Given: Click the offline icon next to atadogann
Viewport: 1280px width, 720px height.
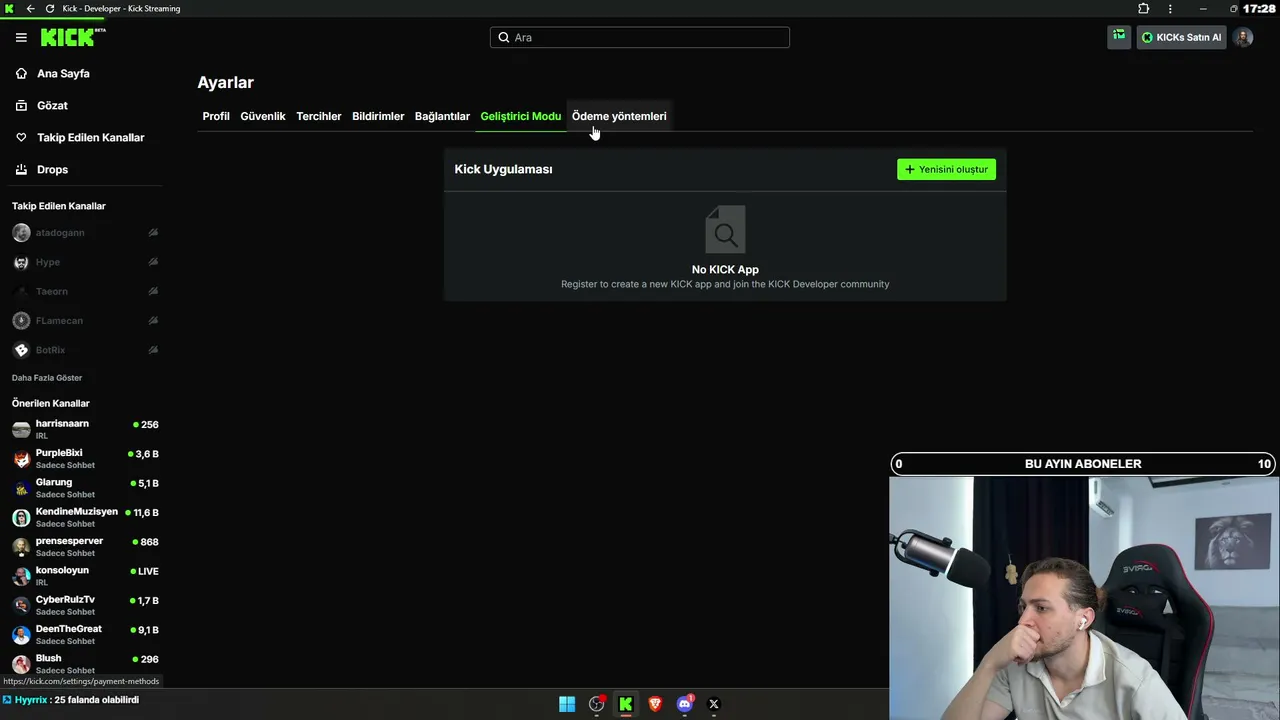Looking at the screenshot, I should [x=153, y=233].
